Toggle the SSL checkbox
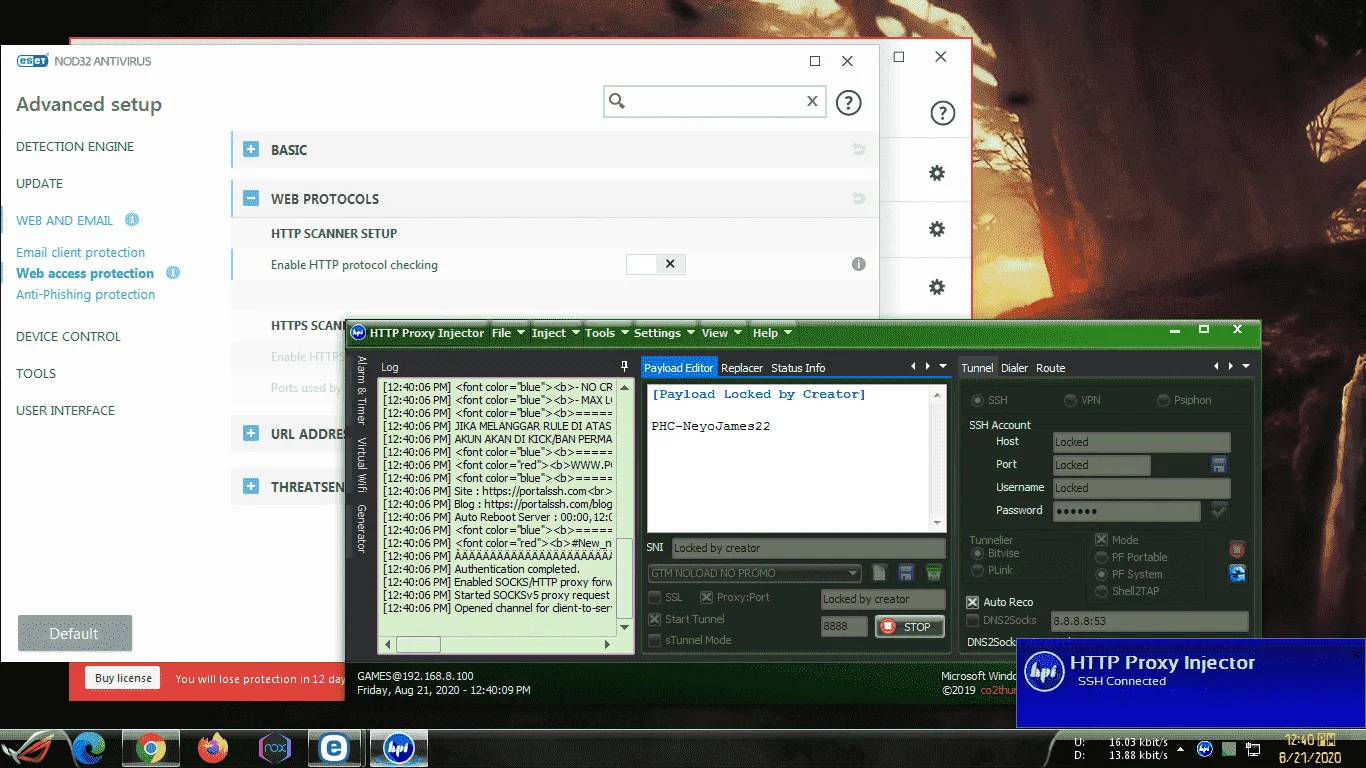Screen dimensions: 1366x768 pyautogui.click(x=655, y=597)
